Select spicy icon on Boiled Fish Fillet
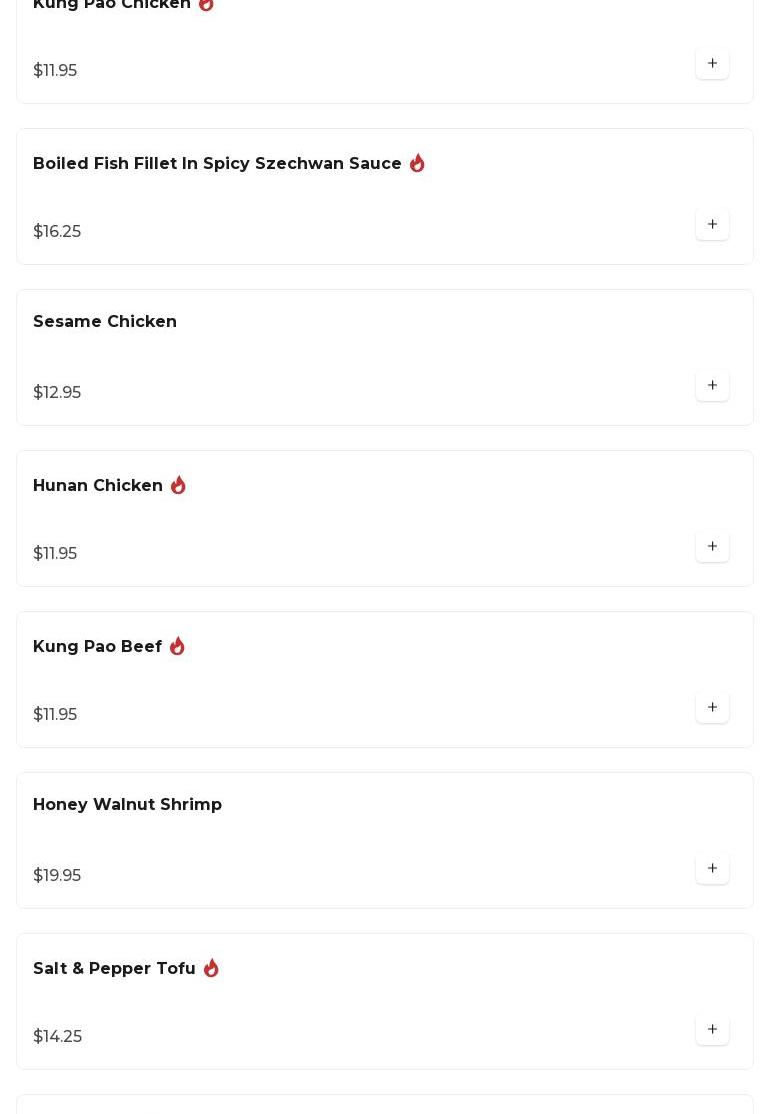This screenshot has height=1114, width=770. (x=417, y=163)
